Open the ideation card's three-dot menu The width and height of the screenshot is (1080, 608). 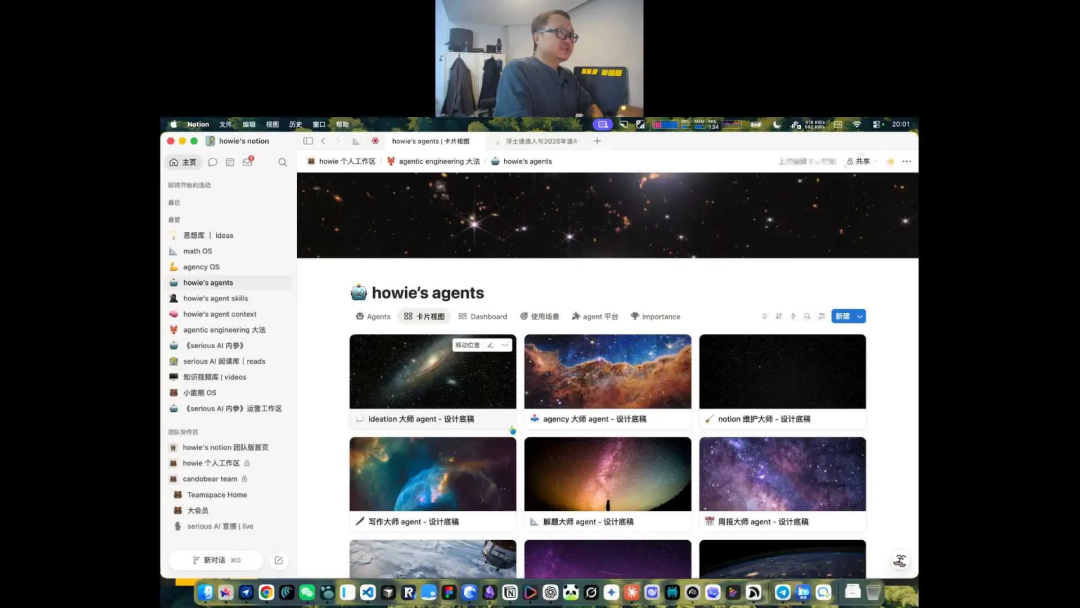505,345
